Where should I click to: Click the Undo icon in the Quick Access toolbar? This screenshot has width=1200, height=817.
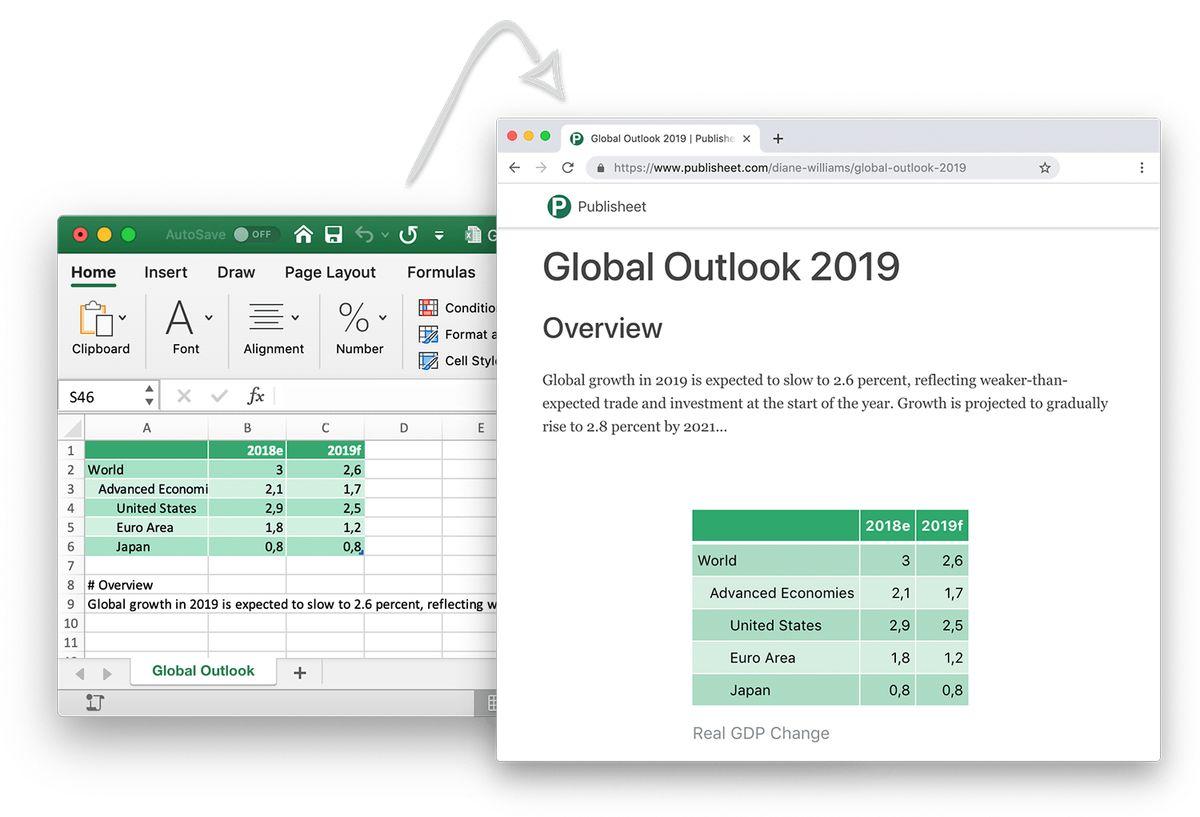(x=366, y=234)
